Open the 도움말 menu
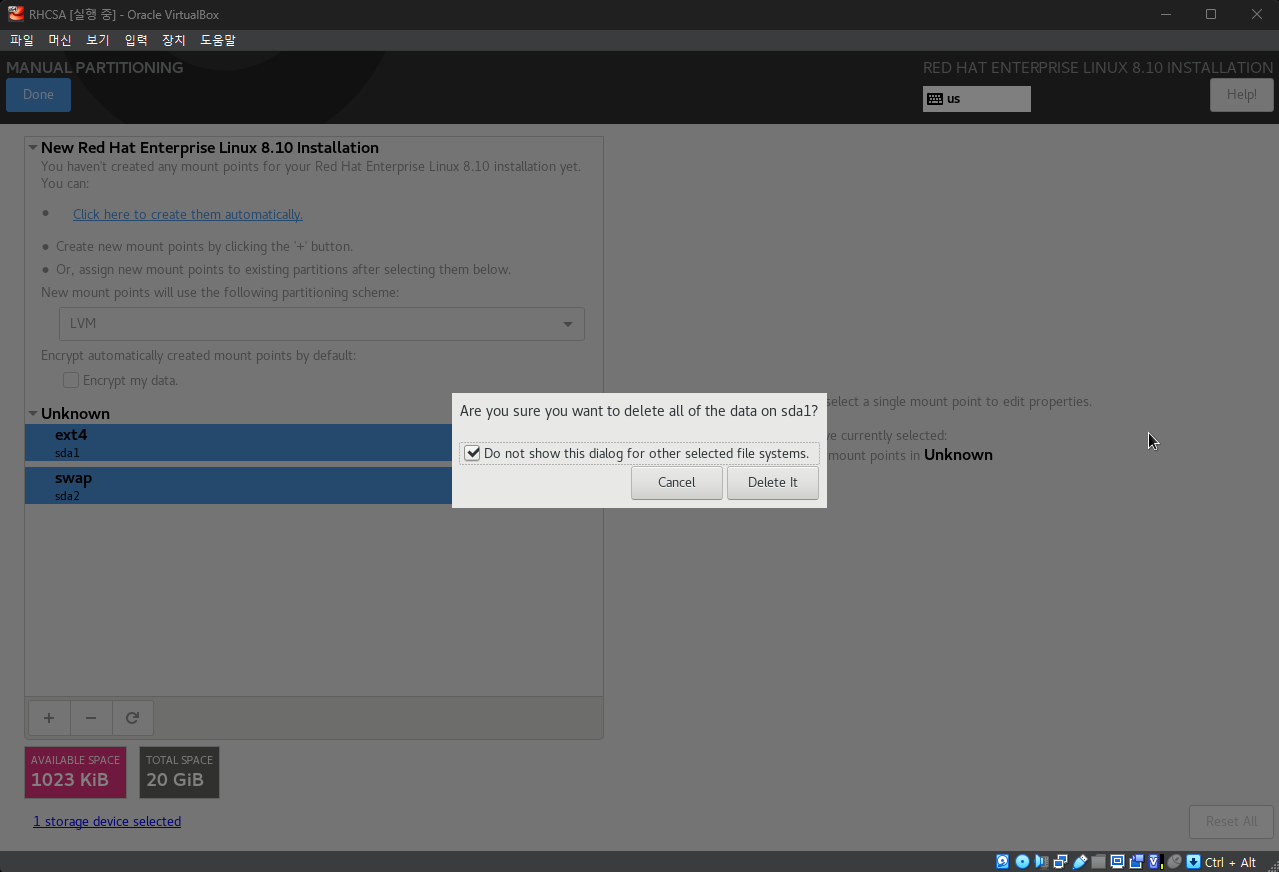Viewport: 1279px width, 872px height. click(x=217, y=40)
